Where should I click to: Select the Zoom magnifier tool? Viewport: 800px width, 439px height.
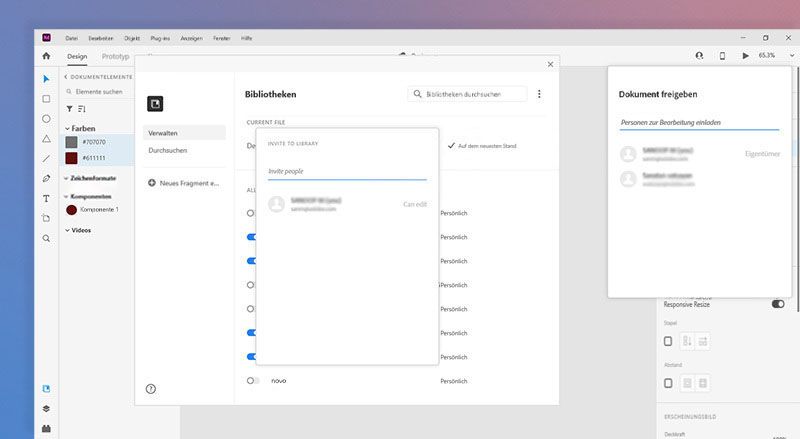(46, 238)
